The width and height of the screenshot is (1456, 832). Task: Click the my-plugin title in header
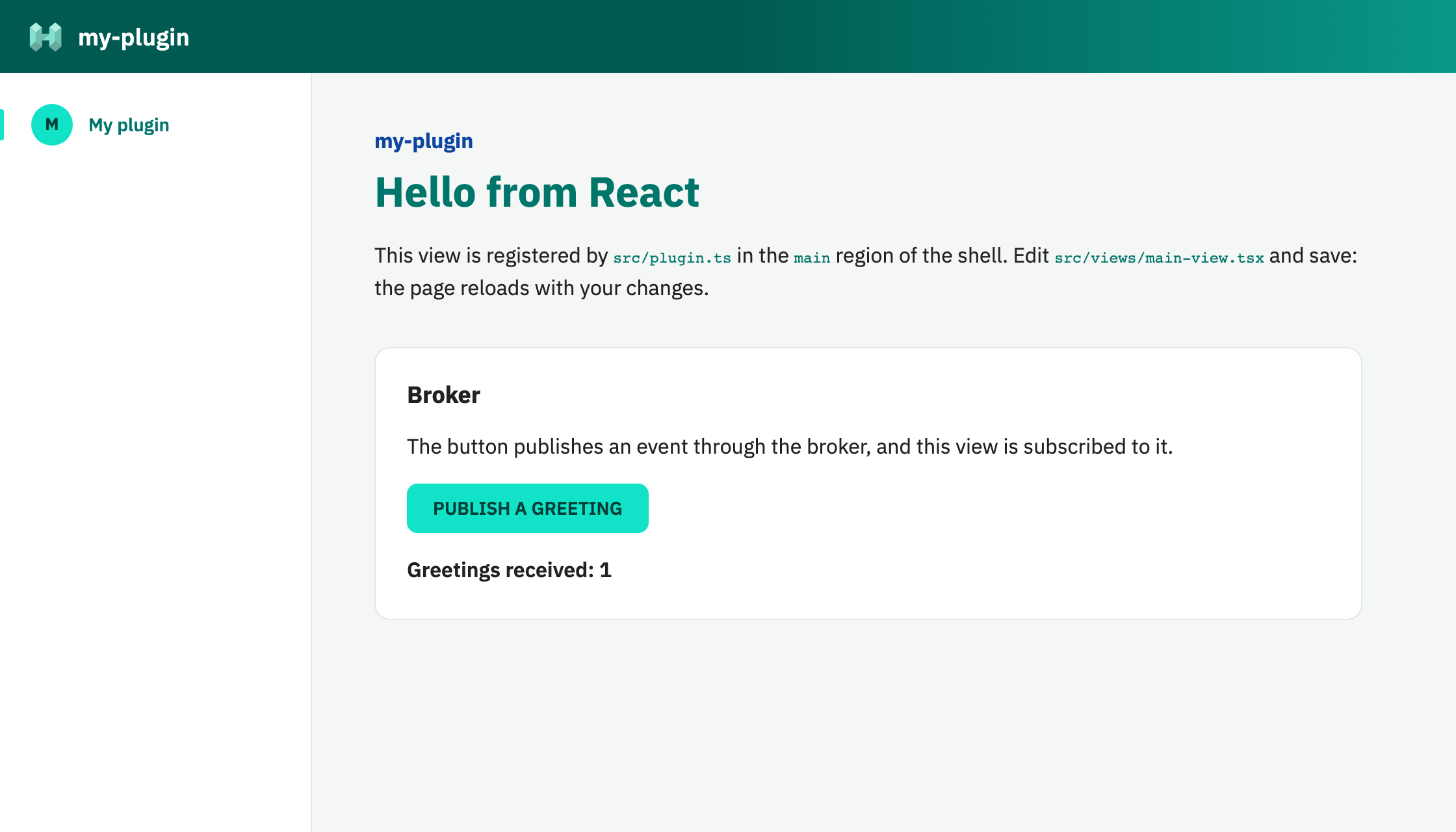pos(133,37)
